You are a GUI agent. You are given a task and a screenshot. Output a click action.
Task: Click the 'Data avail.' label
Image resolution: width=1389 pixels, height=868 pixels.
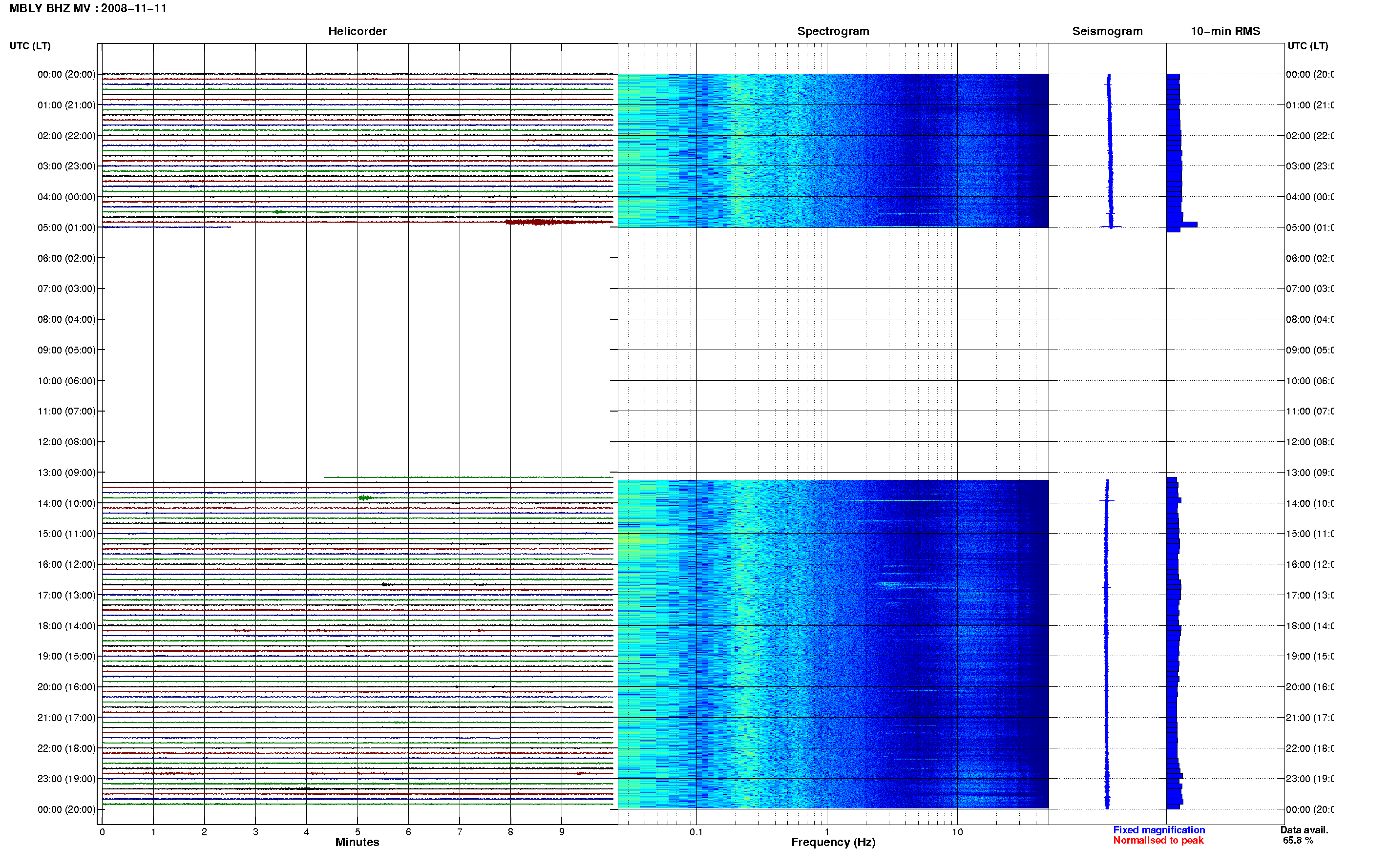(1304, 830)
